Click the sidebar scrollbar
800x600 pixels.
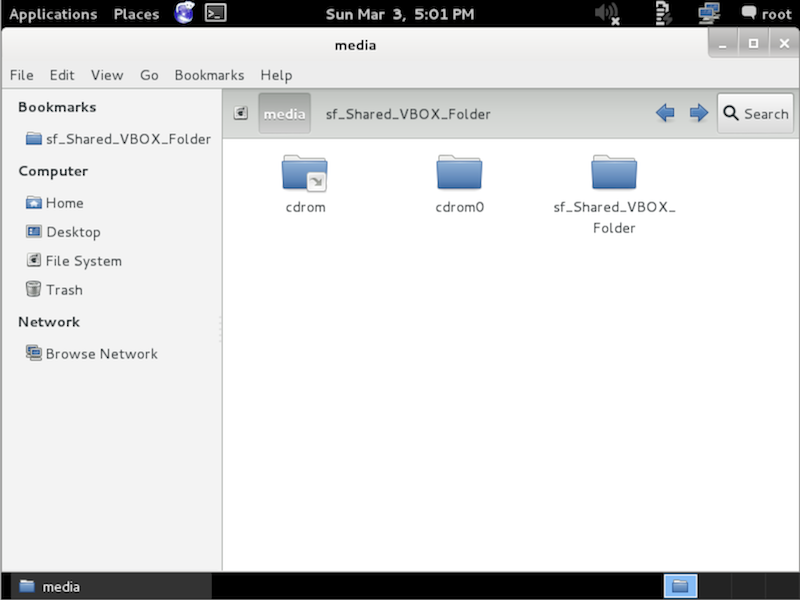point(218,330)
